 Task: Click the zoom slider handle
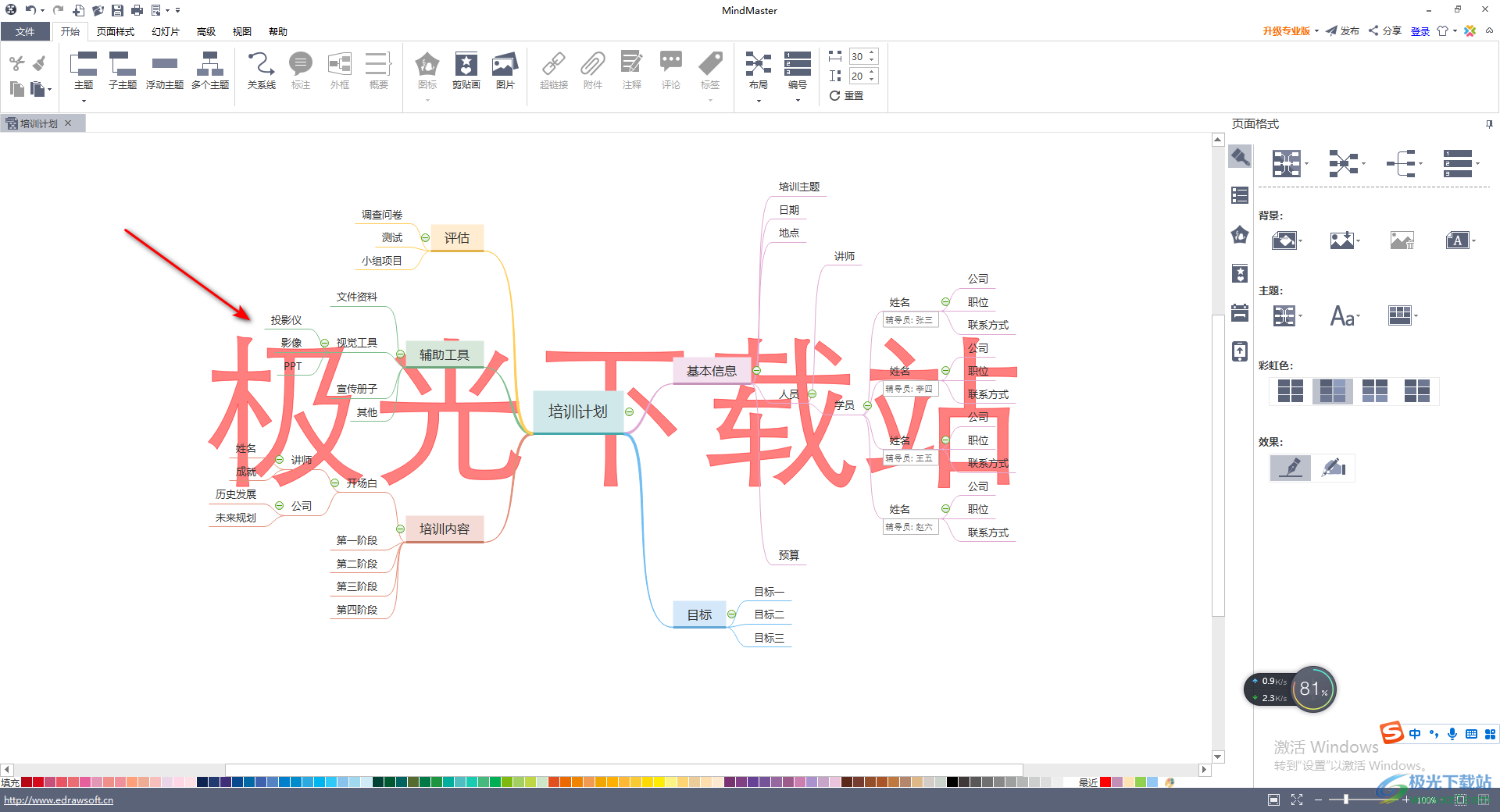point(1345,800)
